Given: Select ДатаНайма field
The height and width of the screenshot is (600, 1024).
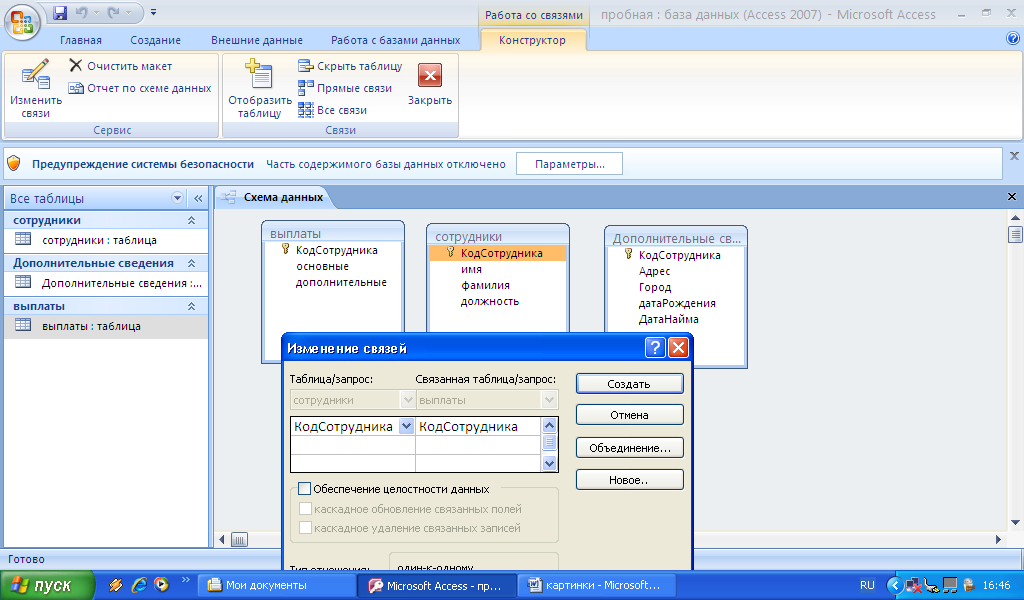Looking at the screenshot, I should pos(668,319).
